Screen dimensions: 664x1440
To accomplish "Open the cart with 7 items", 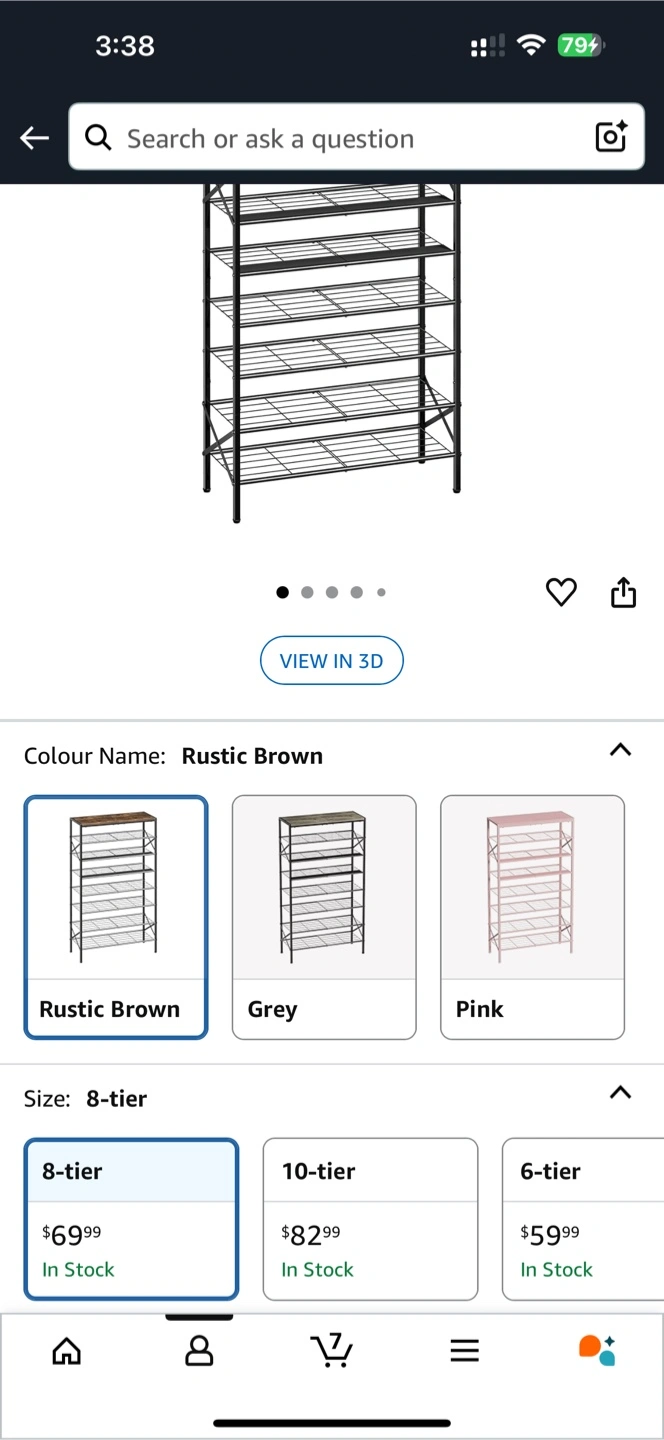I will pyautogui.click(x=331, y=1350).
